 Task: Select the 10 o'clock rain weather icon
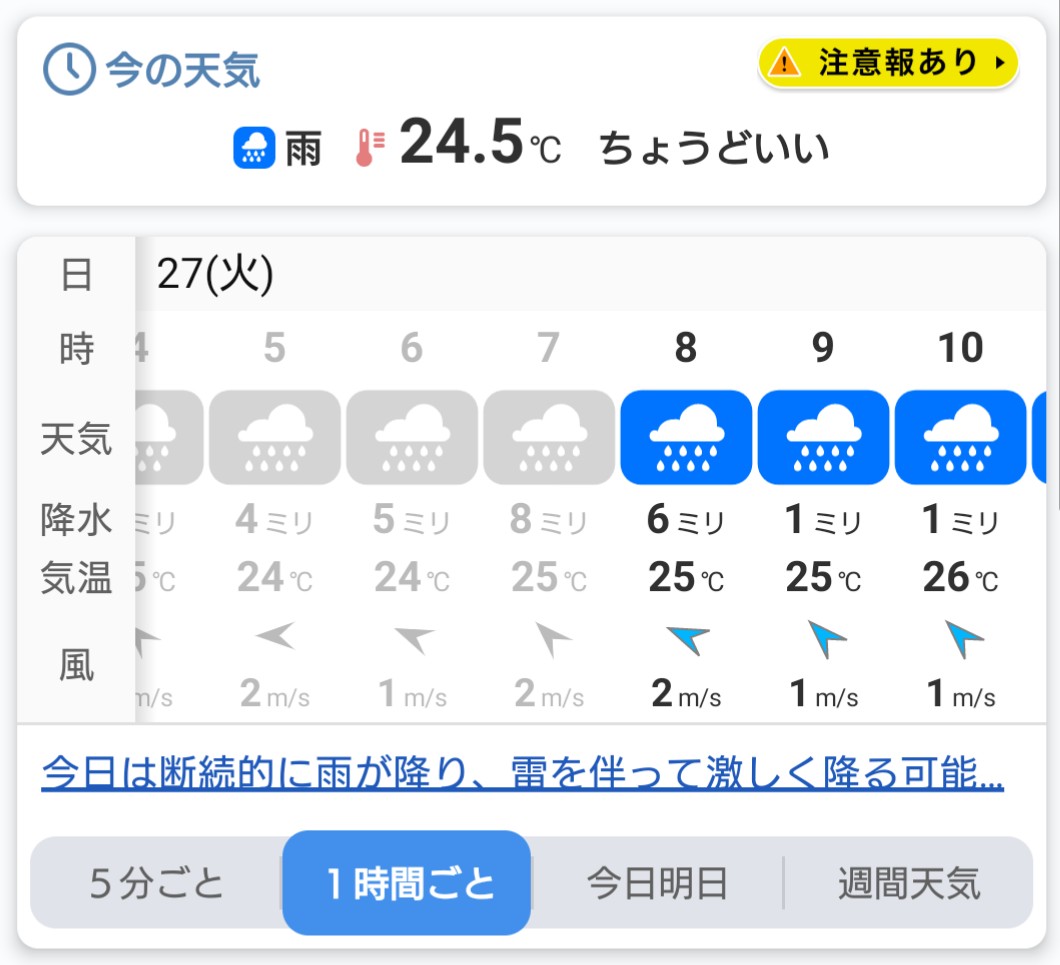[x=960, y=437]
